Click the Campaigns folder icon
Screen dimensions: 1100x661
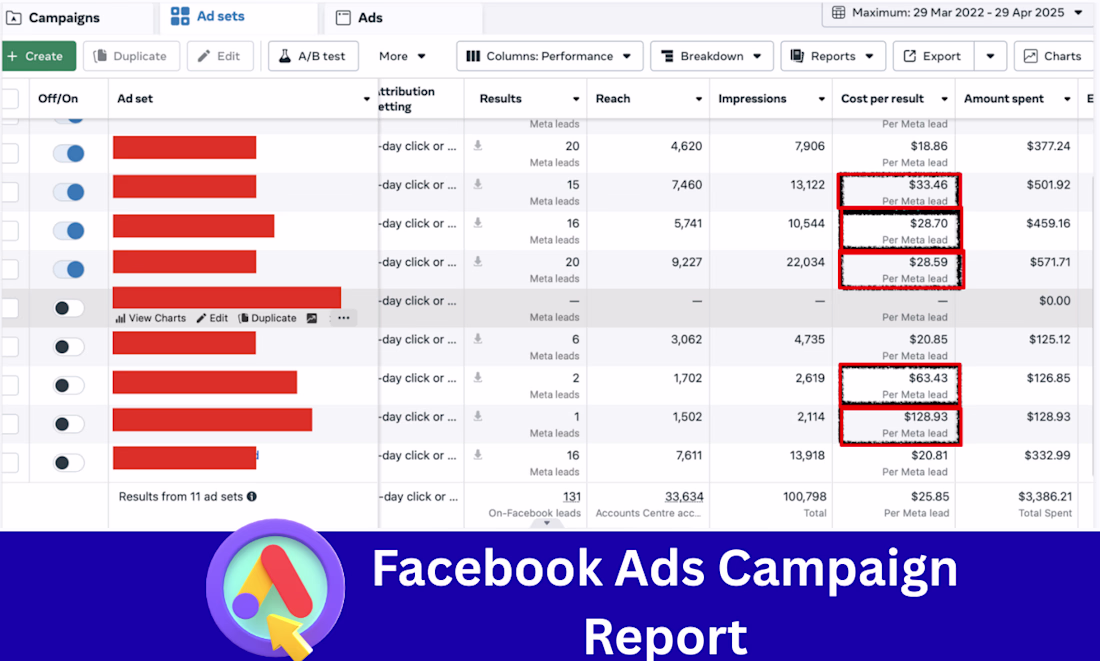pyautogui.click(x=13, y=18)
